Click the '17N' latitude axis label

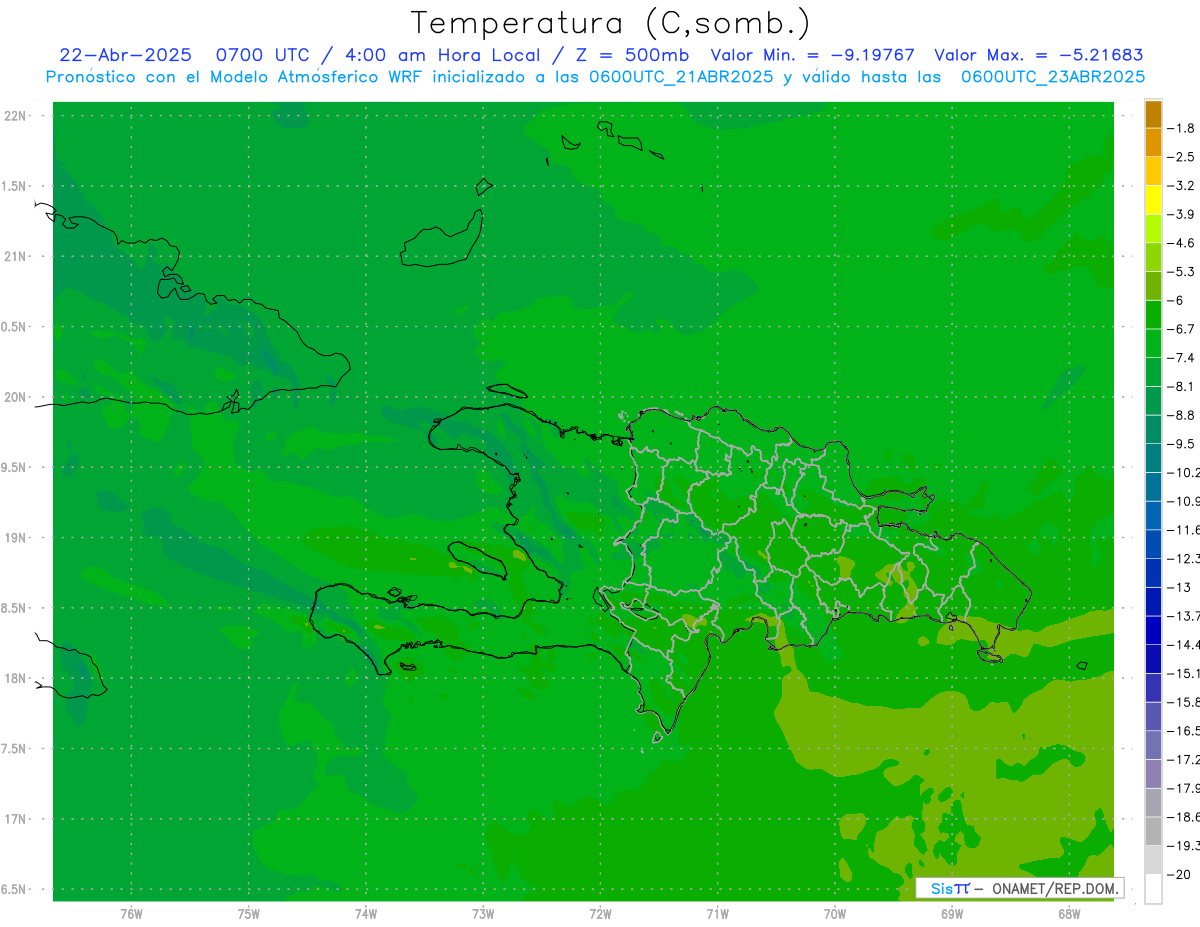click(x=16, y=819)
